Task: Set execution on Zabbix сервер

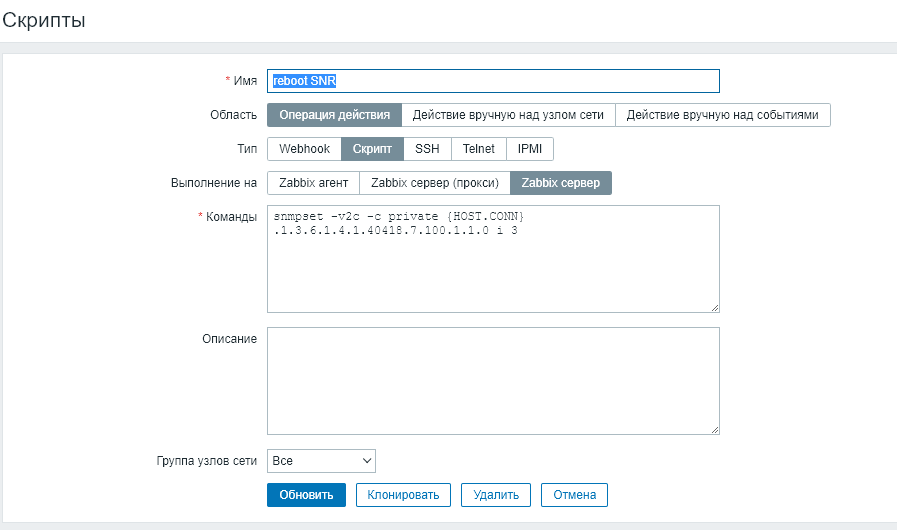Action: point(561,183)
